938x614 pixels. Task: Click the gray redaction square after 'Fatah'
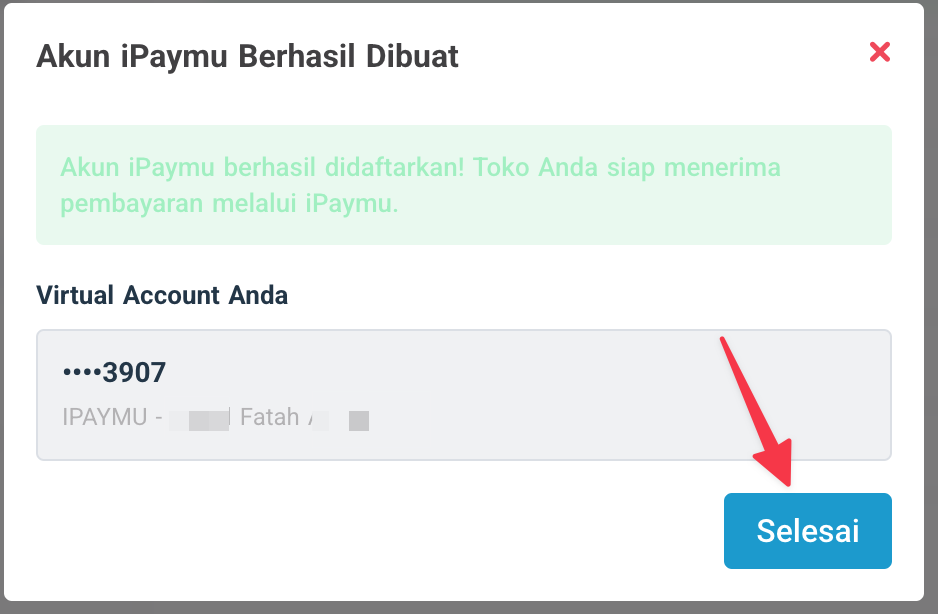(359, 421)
